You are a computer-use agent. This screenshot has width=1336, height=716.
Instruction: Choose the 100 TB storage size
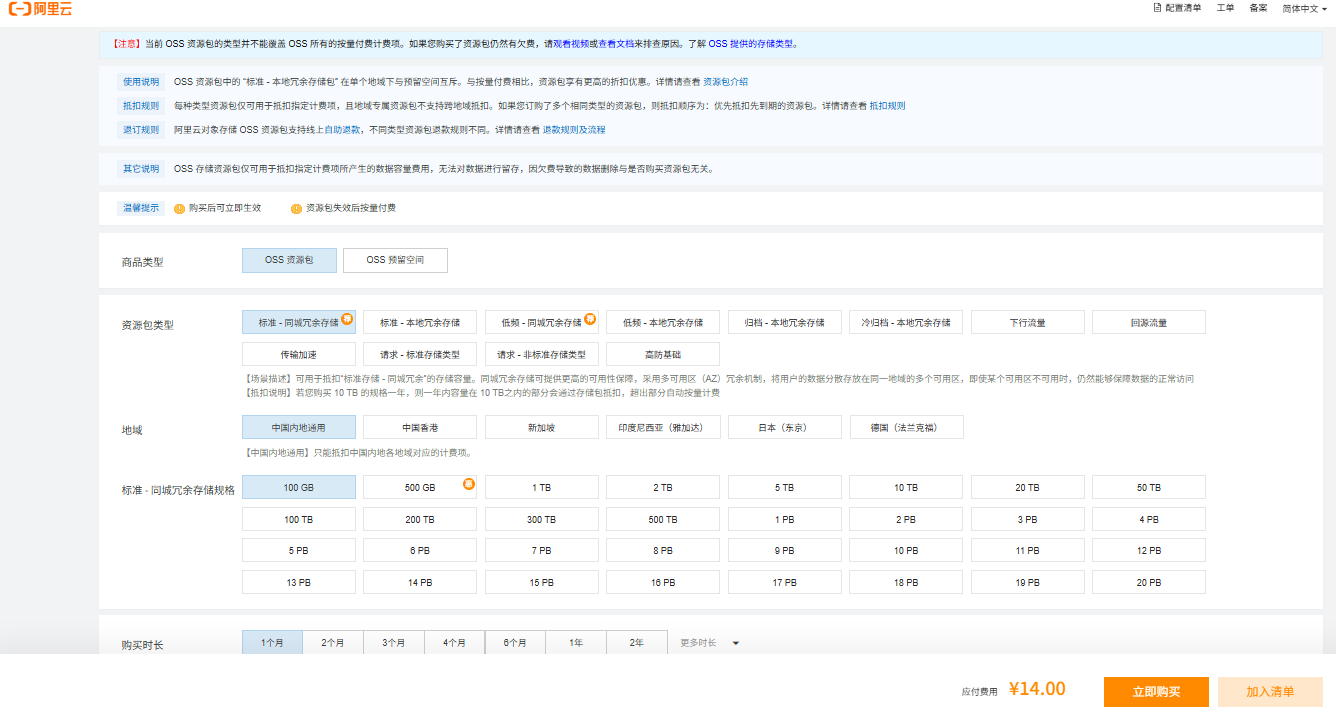[x=299, y=519]
